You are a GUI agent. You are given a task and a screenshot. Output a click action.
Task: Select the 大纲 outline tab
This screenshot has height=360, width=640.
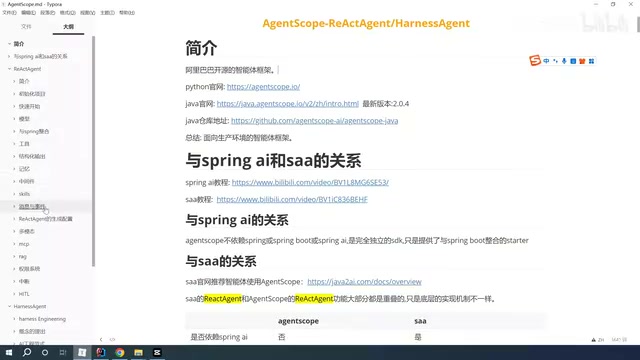(x=68, y=27)
